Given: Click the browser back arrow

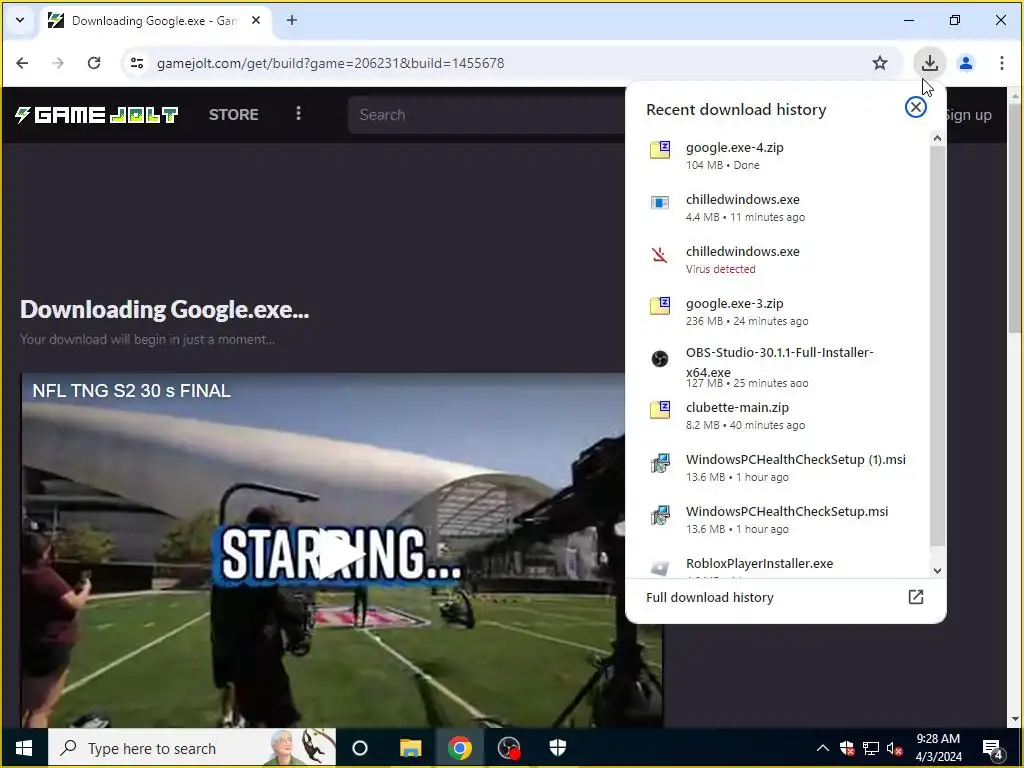Looking at the screenshot, I should tap(22, 63).
